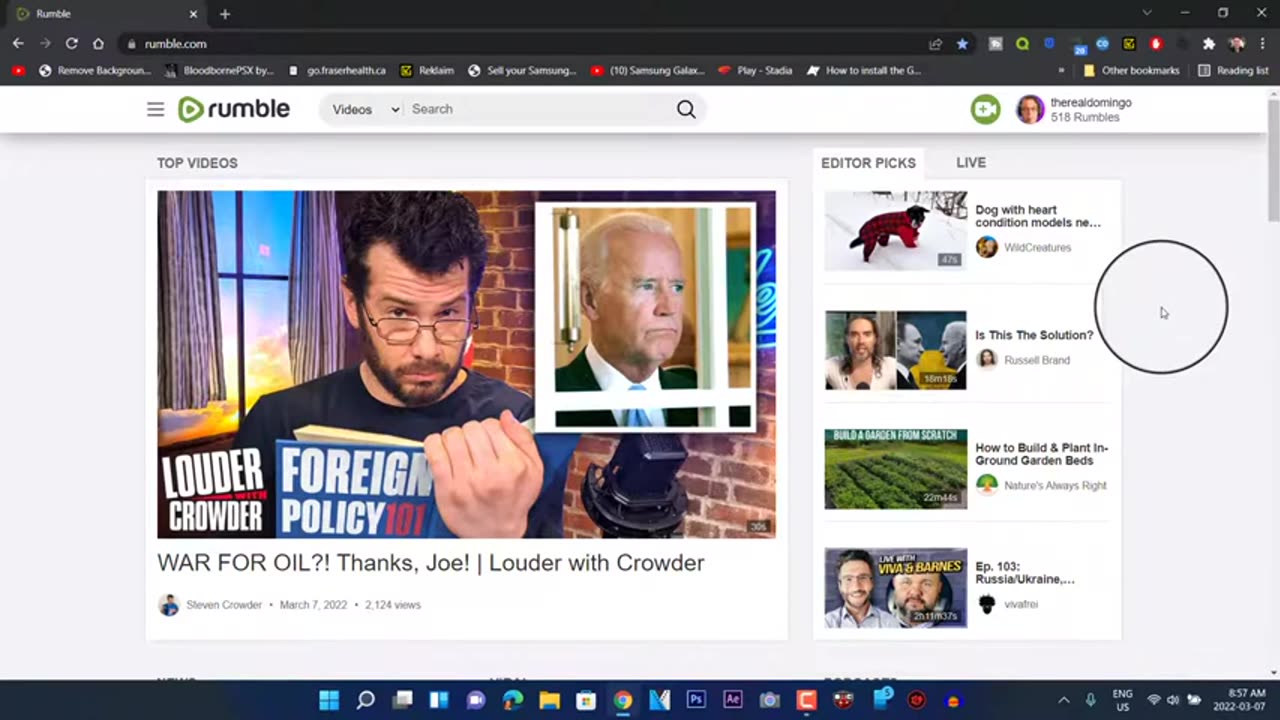Open Microsoft Store from taskbar
The image size is (1280, 720).
586,700
